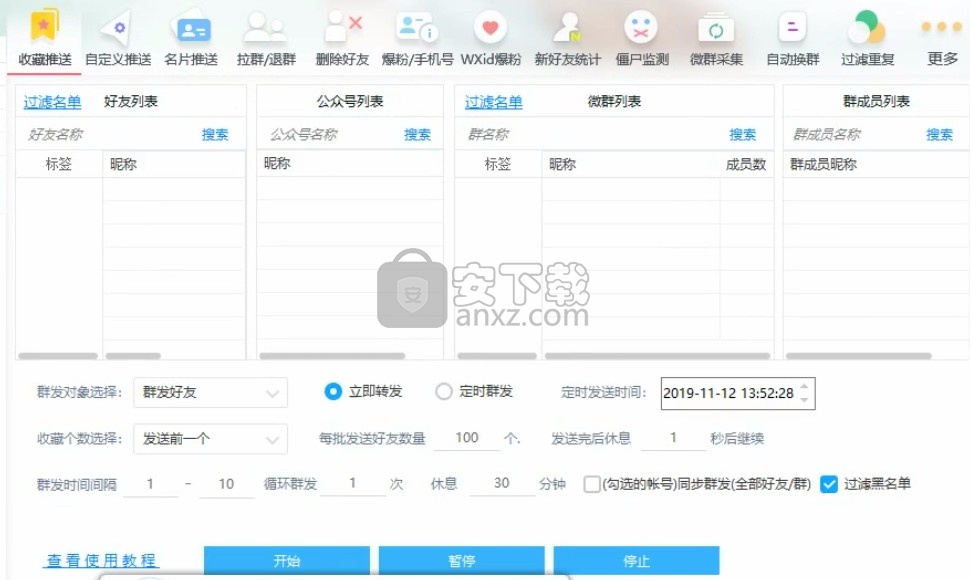The width and height of the screenshot is (970, 580).
Task: Click the 循环群发 count field
Action: click(353, 483)
